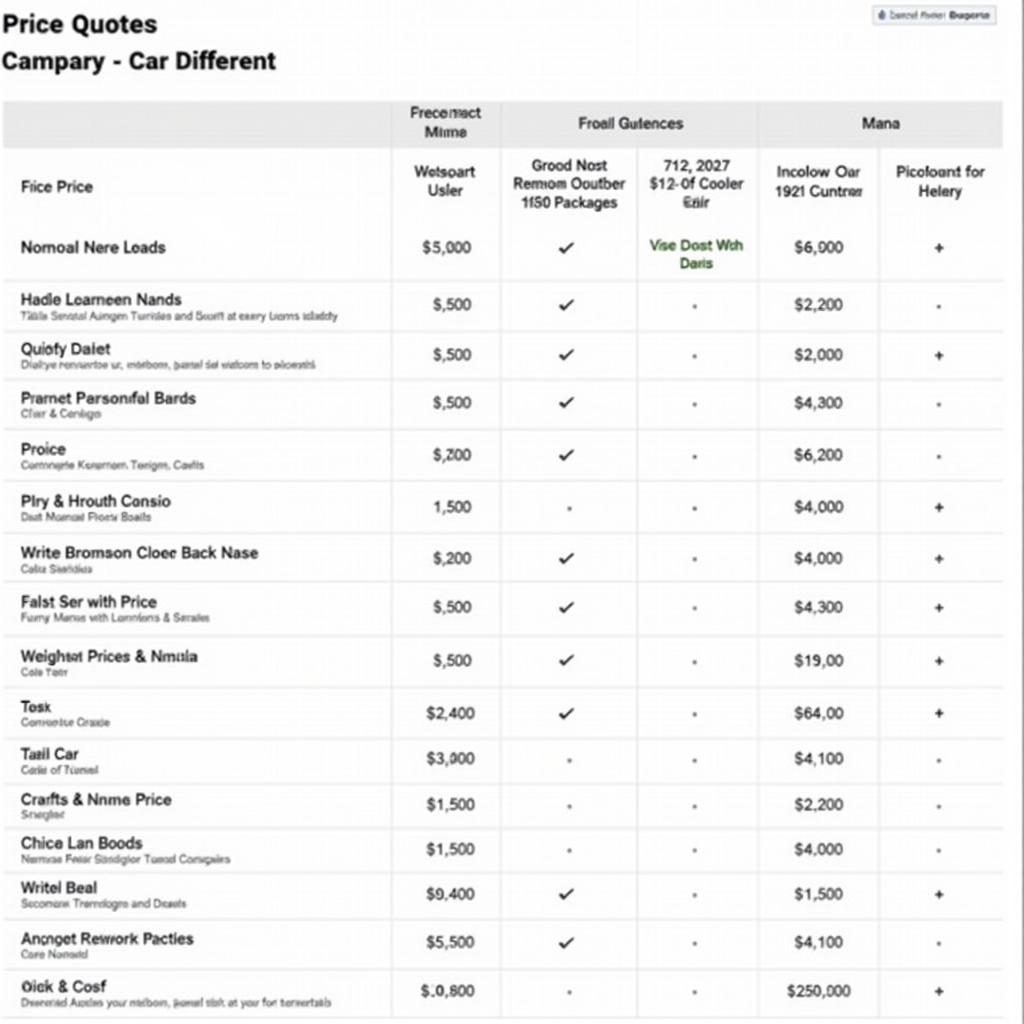Select the Mana column header
1024x1024 pixels.
[x=880, y=124]
